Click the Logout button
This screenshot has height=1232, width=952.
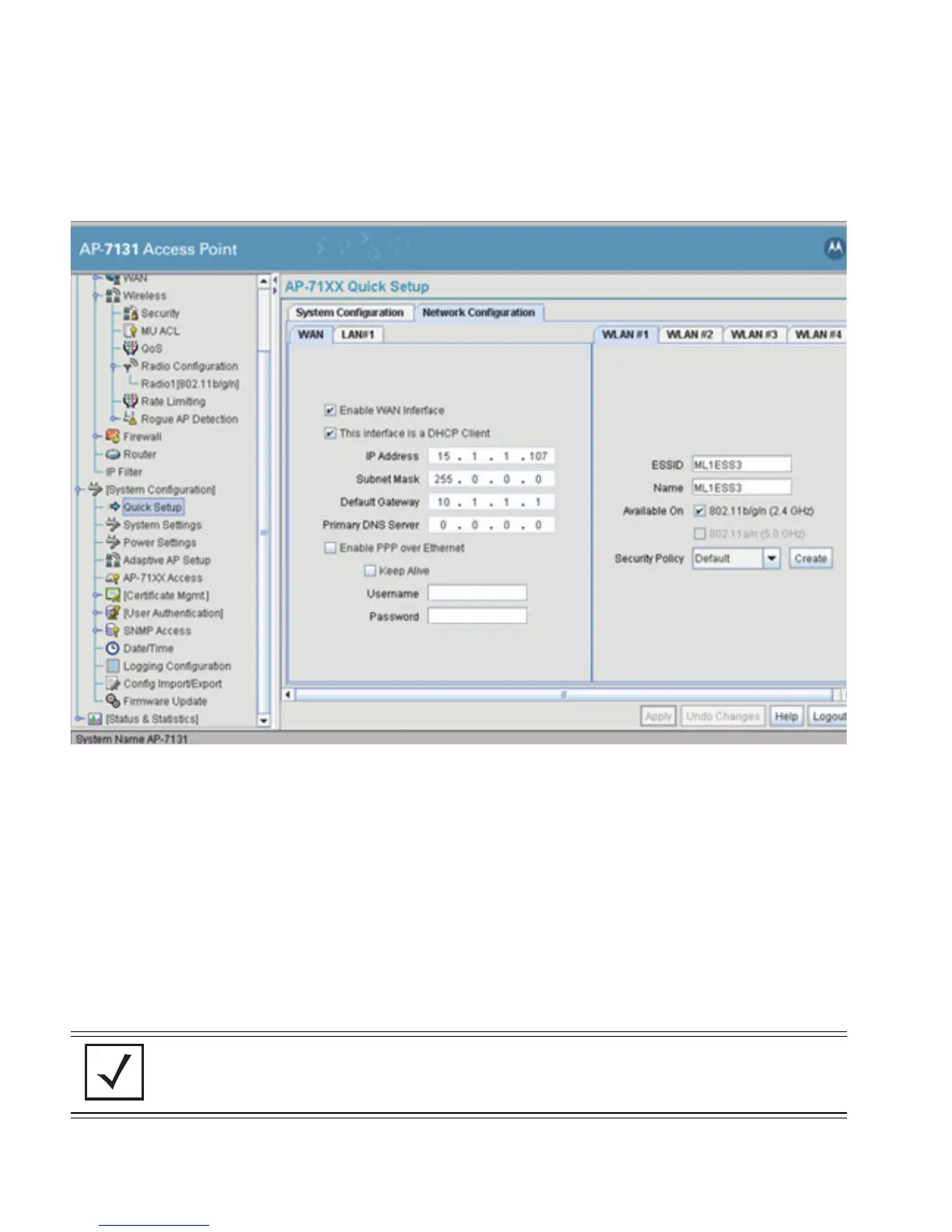(828, 716)
